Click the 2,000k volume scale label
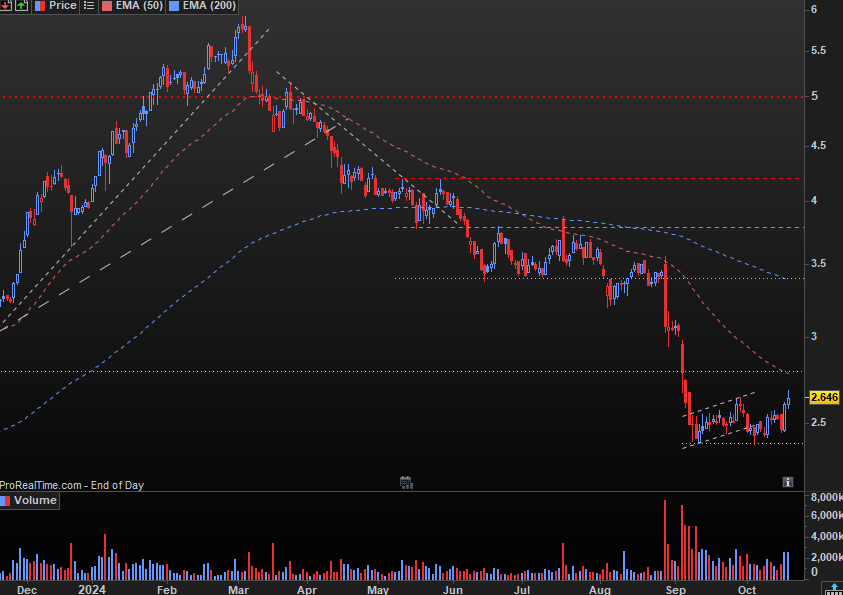Image resolution: width=843 pixels, height=595 pixels. coord(827,557)
